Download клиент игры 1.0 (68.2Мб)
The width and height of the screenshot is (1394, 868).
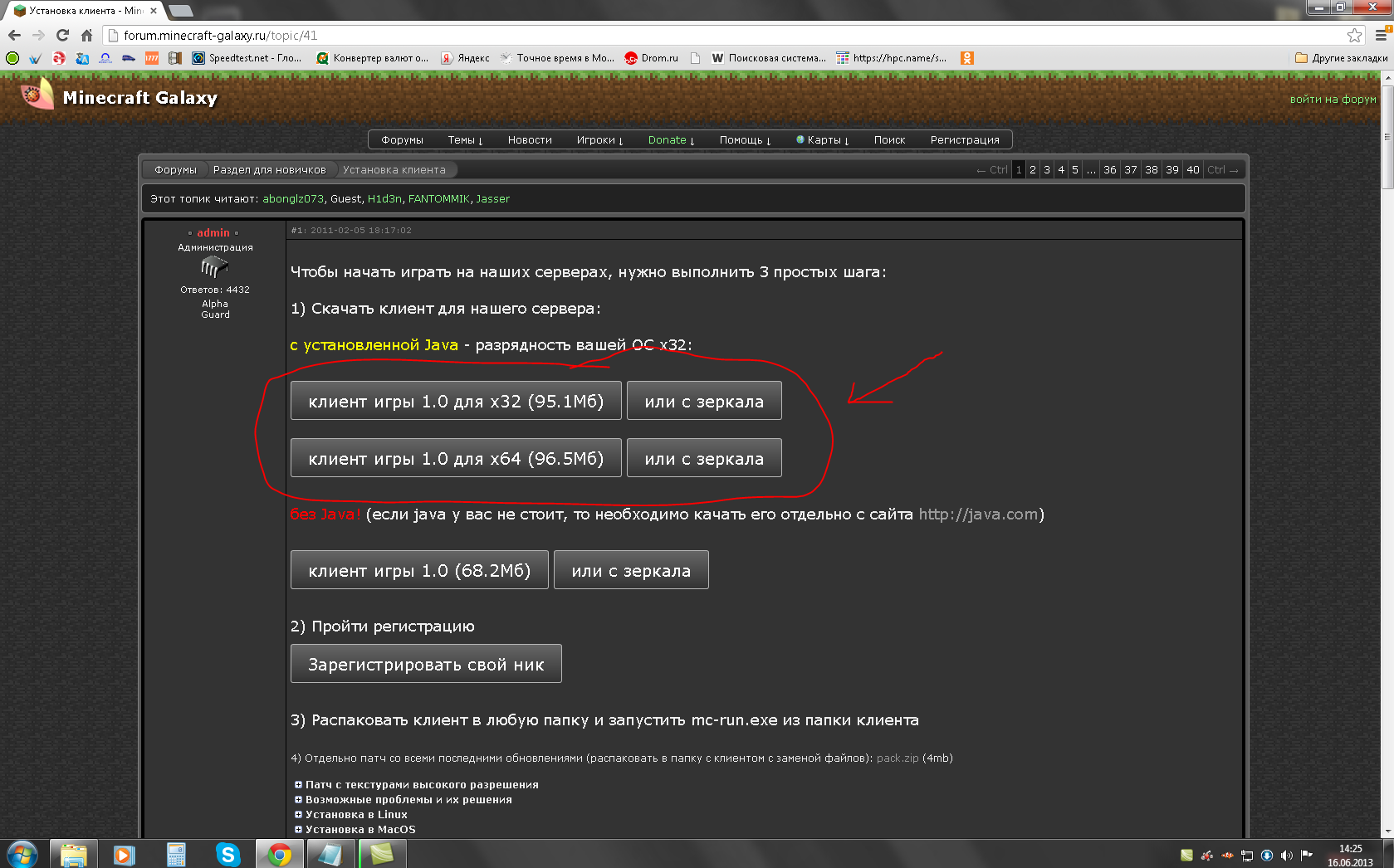pos(419,570)
